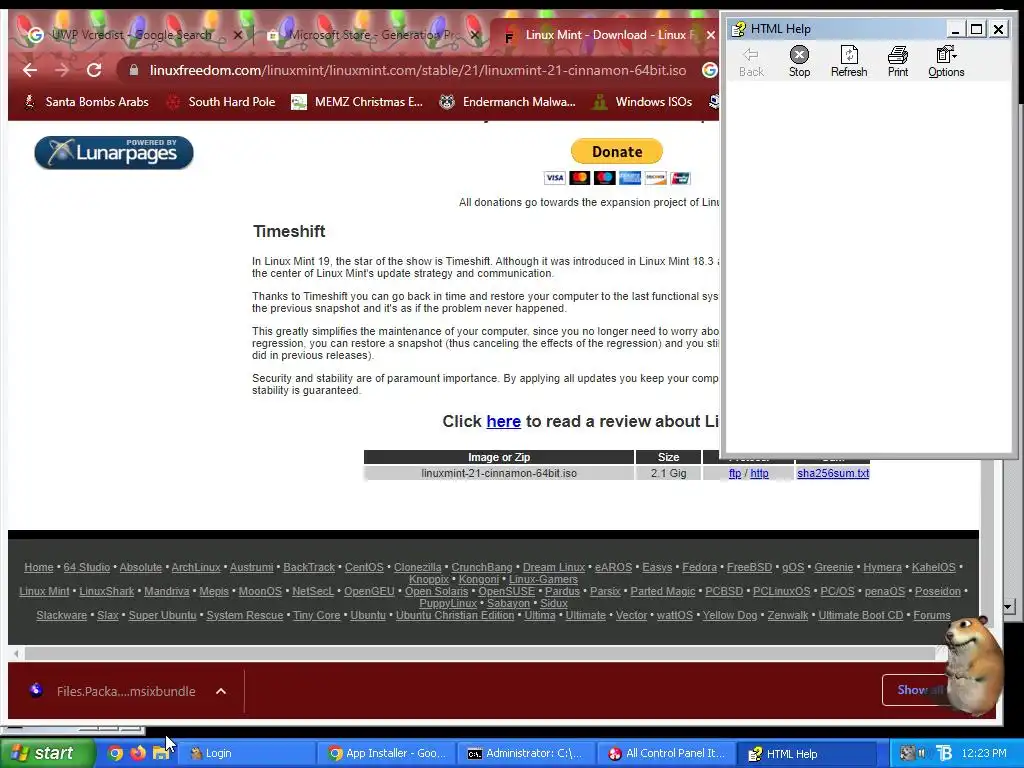This screenshot has width=1024, height=768.
Task: Click the URL in the address bar
Action: [x=418, y=70]
